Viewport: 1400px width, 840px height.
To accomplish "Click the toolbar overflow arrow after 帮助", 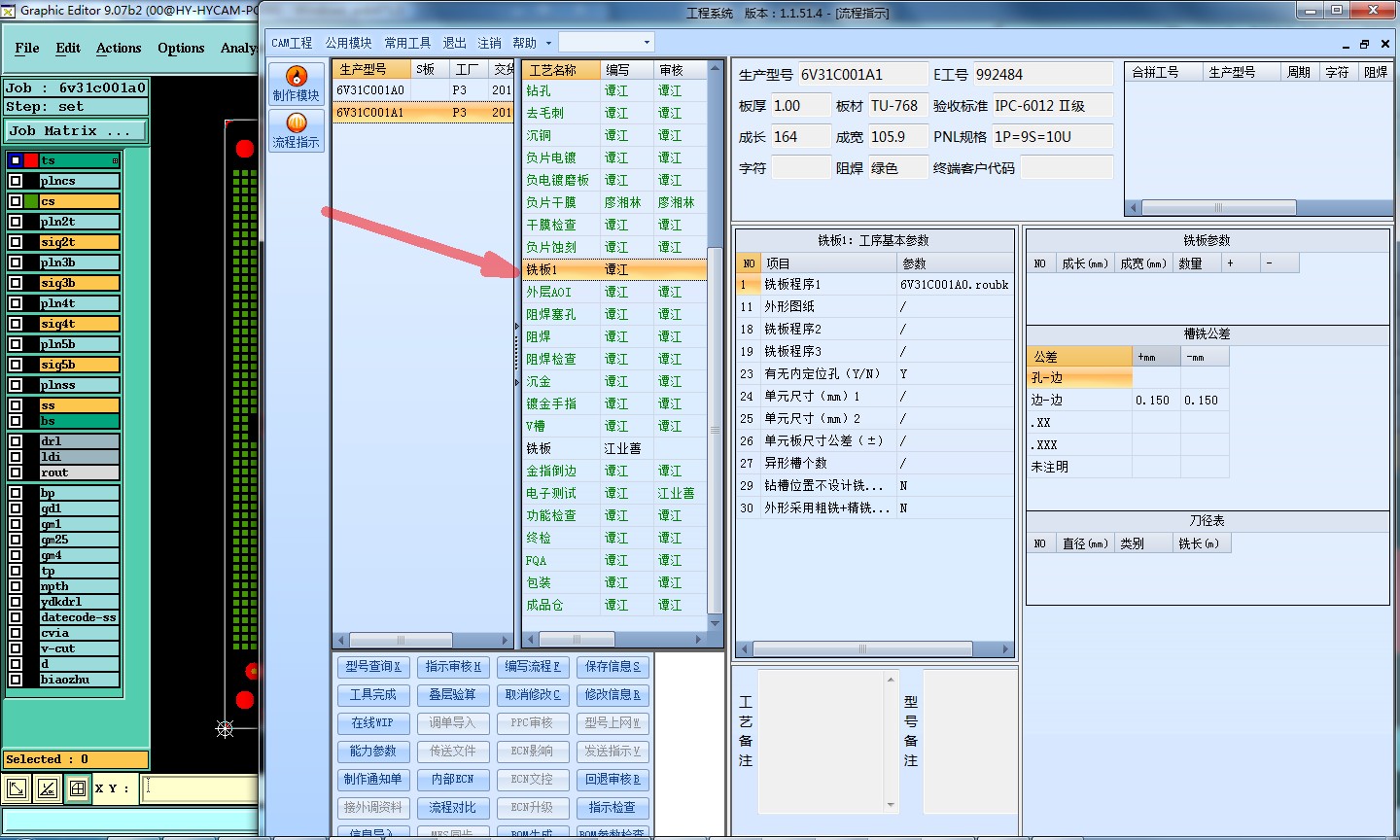I will pyautogui.click(x=548, y=43).
